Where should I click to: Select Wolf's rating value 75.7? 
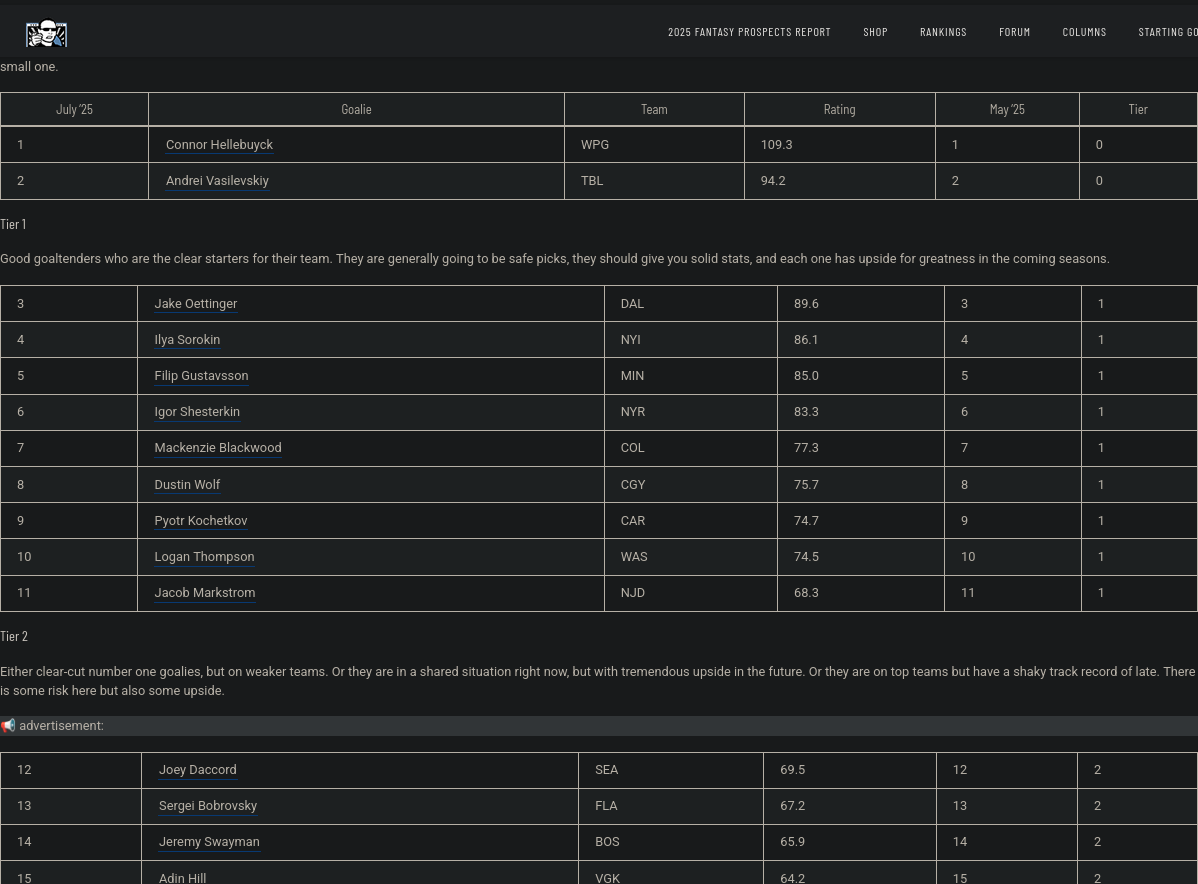pyautogui.click(x=806, y=484)
